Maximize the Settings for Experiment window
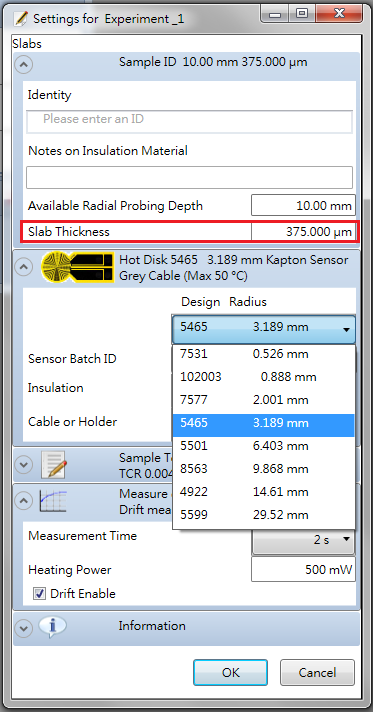 pyautogui.click(x=302, y=14)
